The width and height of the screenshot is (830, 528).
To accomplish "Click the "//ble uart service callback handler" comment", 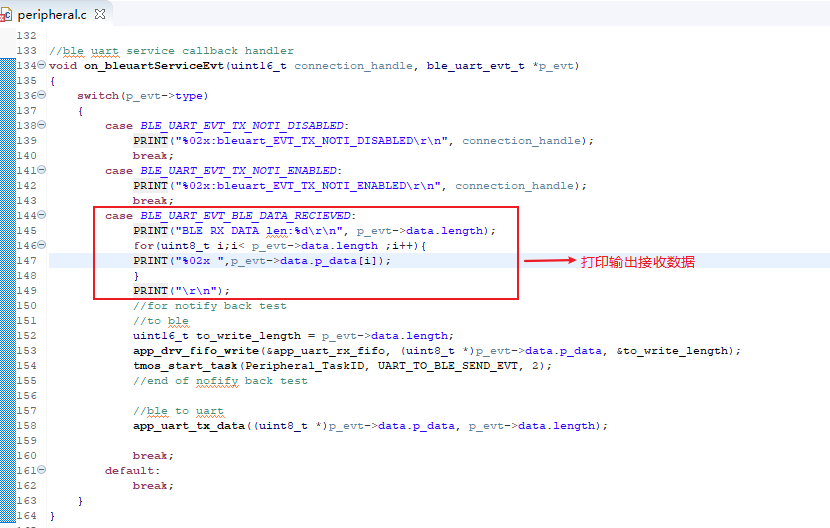I will (171, 50).
